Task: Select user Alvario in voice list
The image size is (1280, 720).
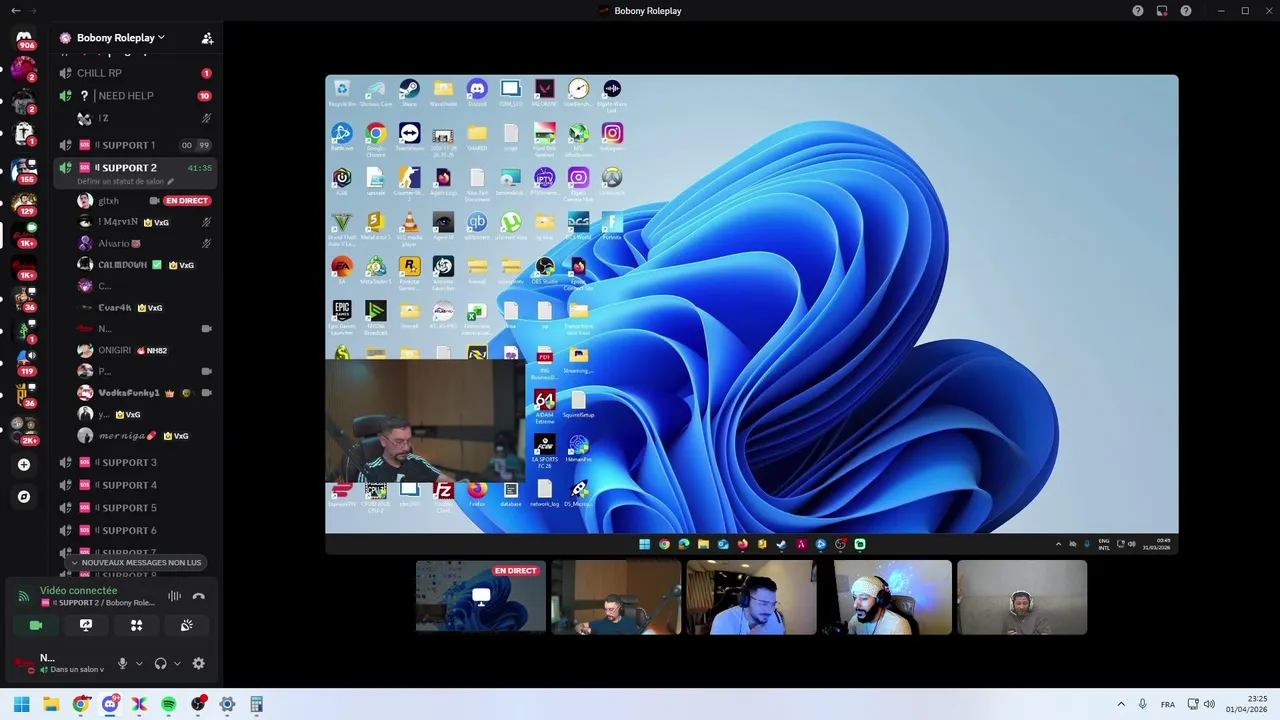Action: tap(144, 243)
